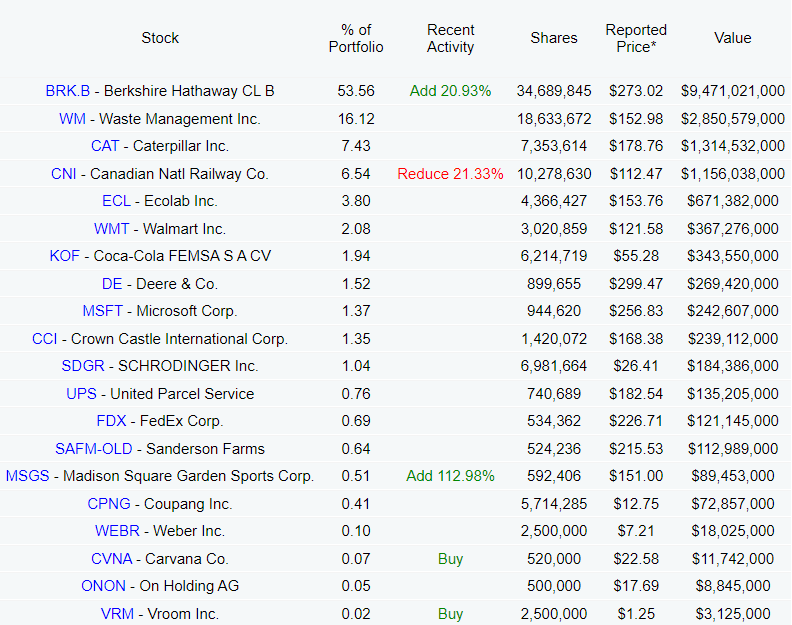Click the WM ticker link
792x625 pixels.
click(72, 119)
